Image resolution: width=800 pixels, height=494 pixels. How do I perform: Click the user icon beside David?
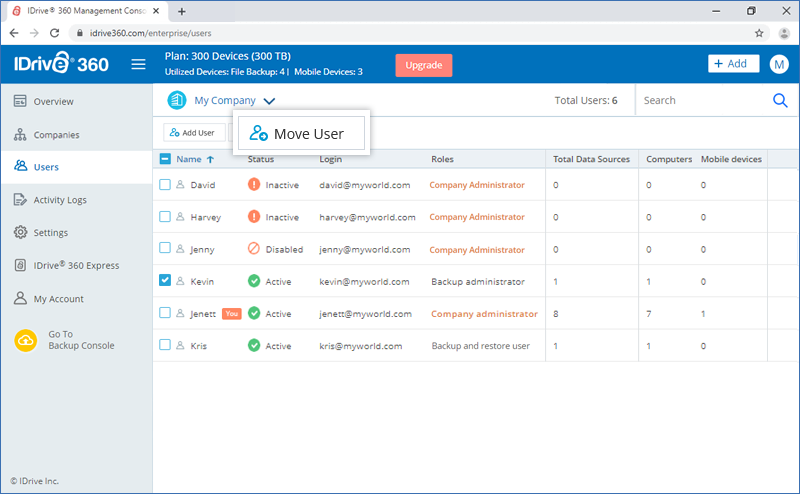pyautogui.click(x=180, y=184)
